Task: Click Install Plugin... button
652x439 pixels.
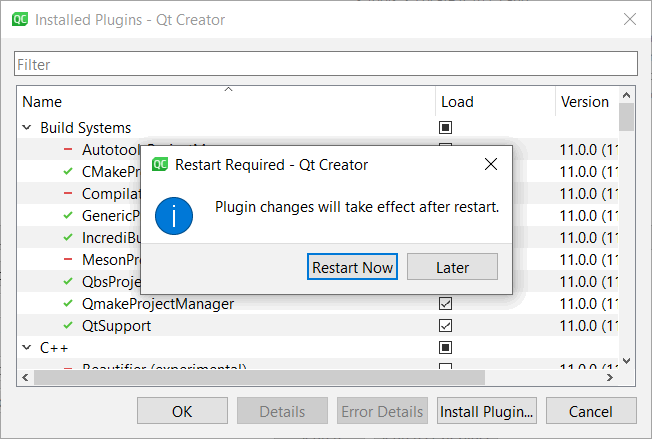Action: tap(487, 411)
